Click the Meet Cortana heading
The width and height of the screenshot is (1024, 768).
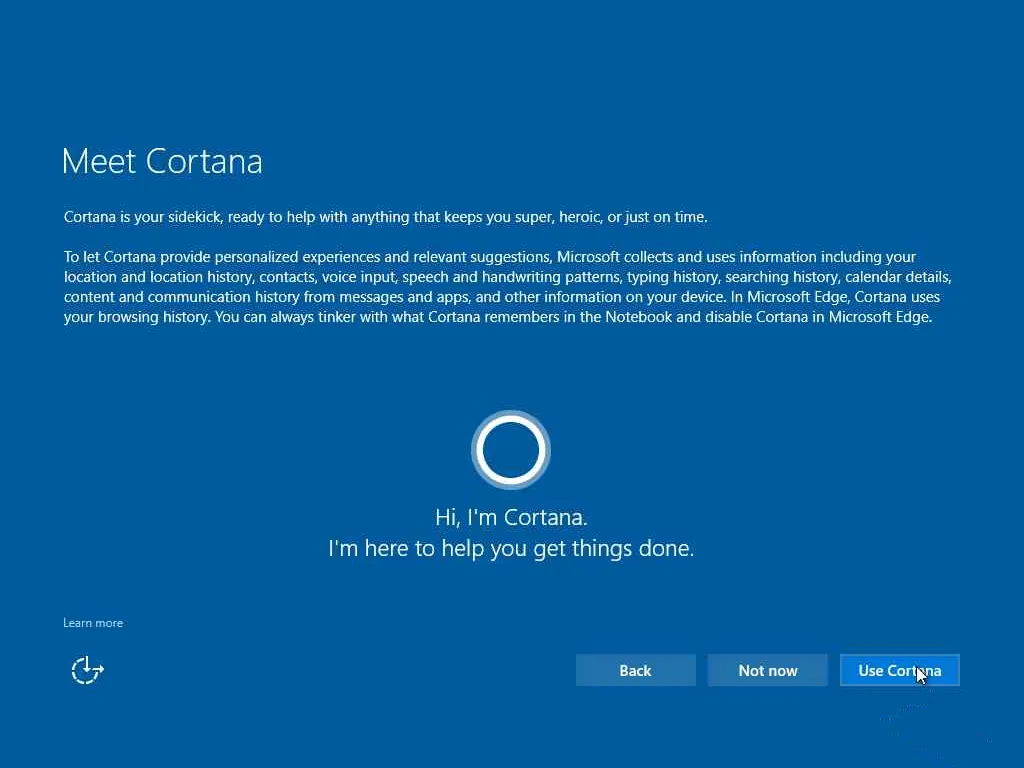(162, 161)
